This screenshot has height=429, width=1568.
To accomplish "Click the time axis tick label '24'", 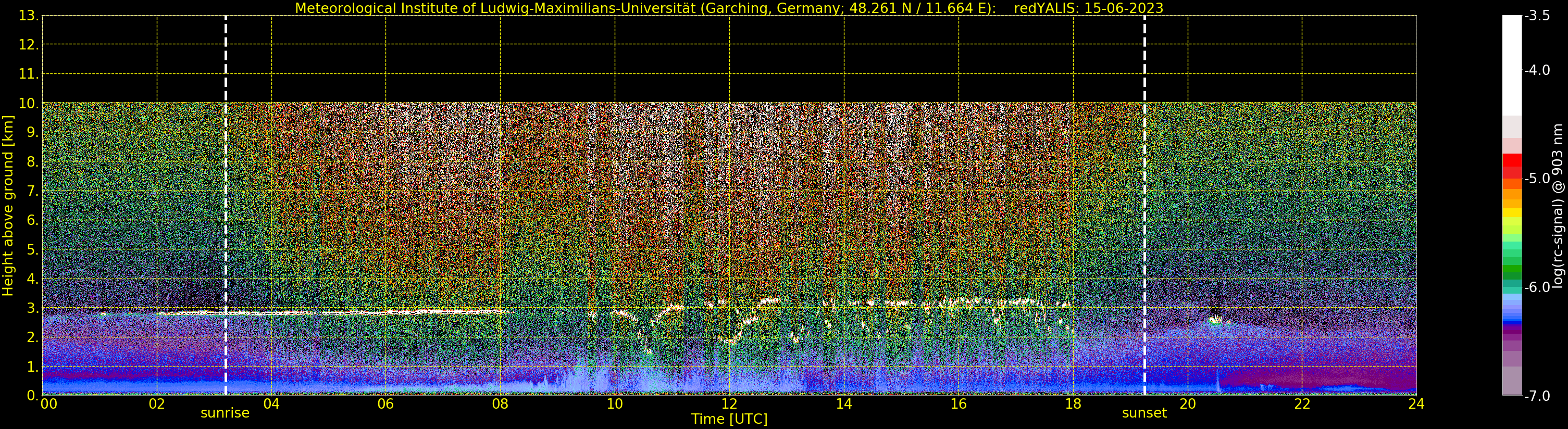I will tap(1416, 404).
